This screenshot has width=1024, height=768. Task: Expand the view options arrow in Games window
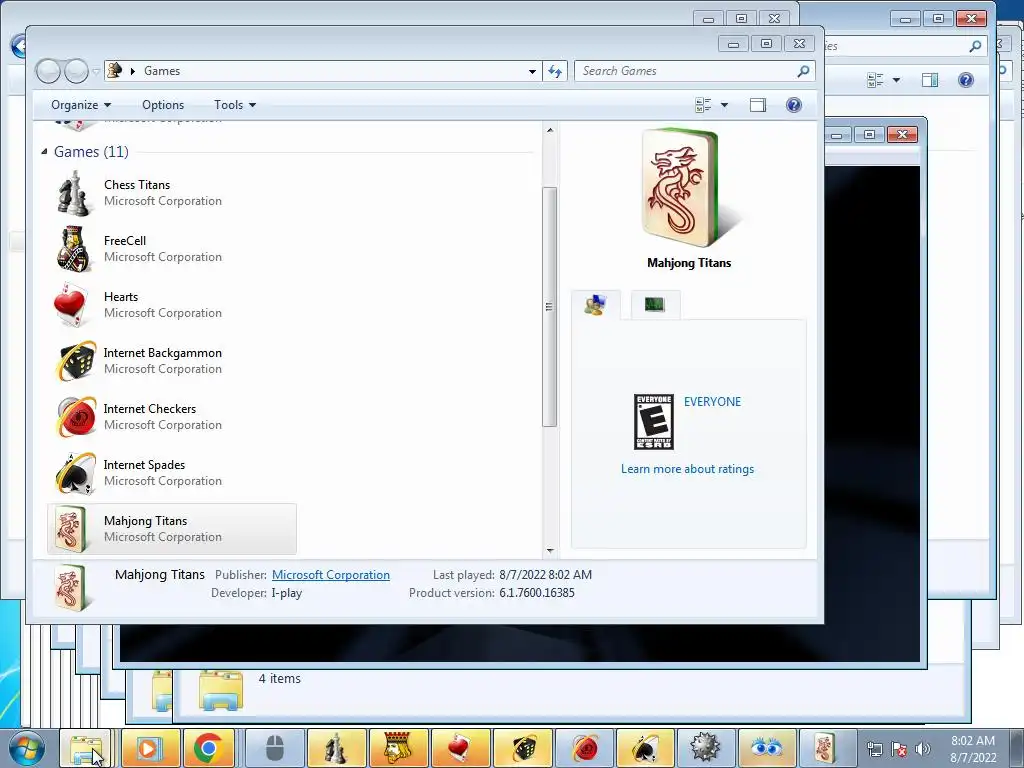point(724,105)
